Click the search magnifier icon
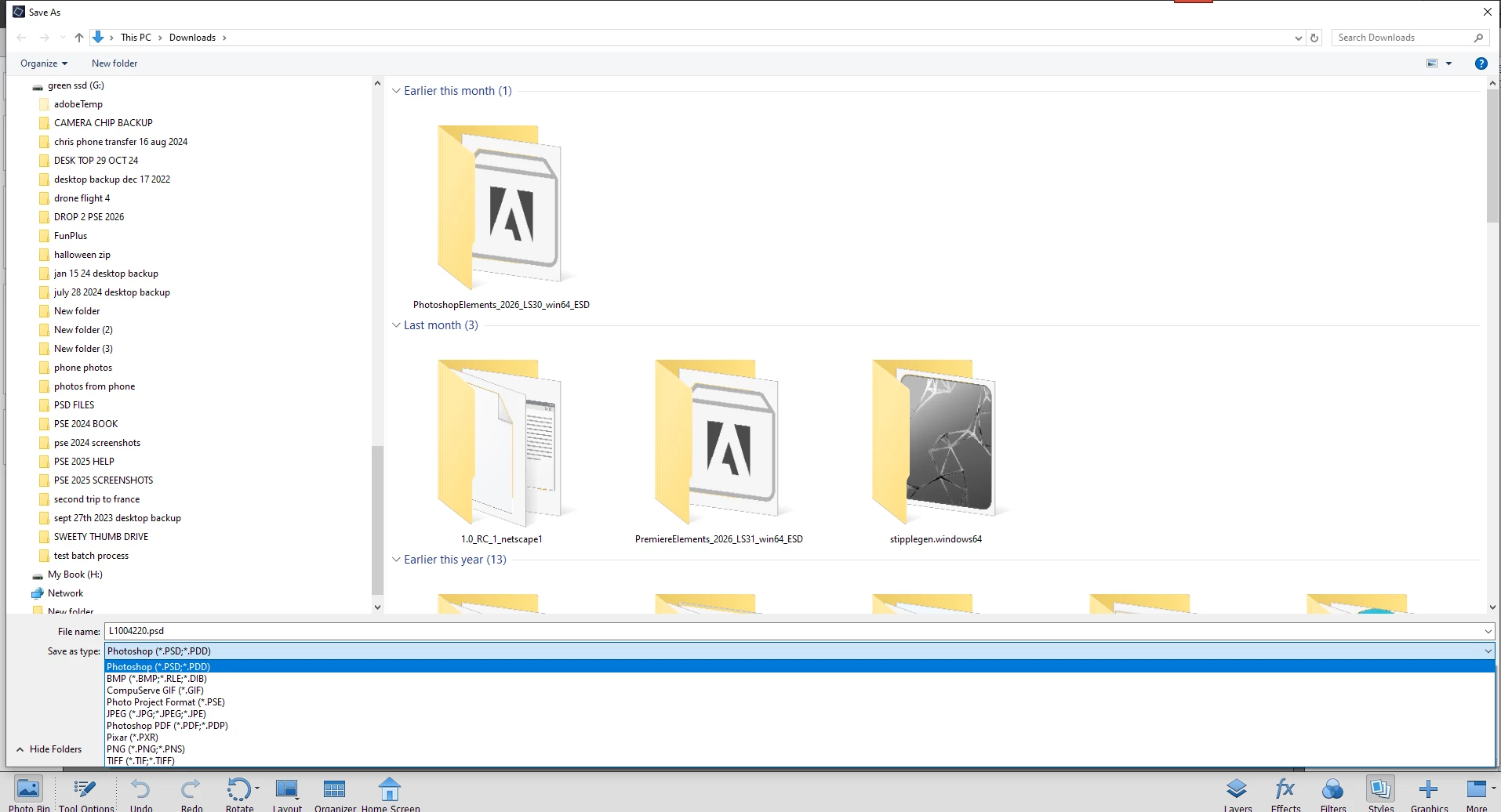This screenshot has height=812, width=1501. [1478, 38]
